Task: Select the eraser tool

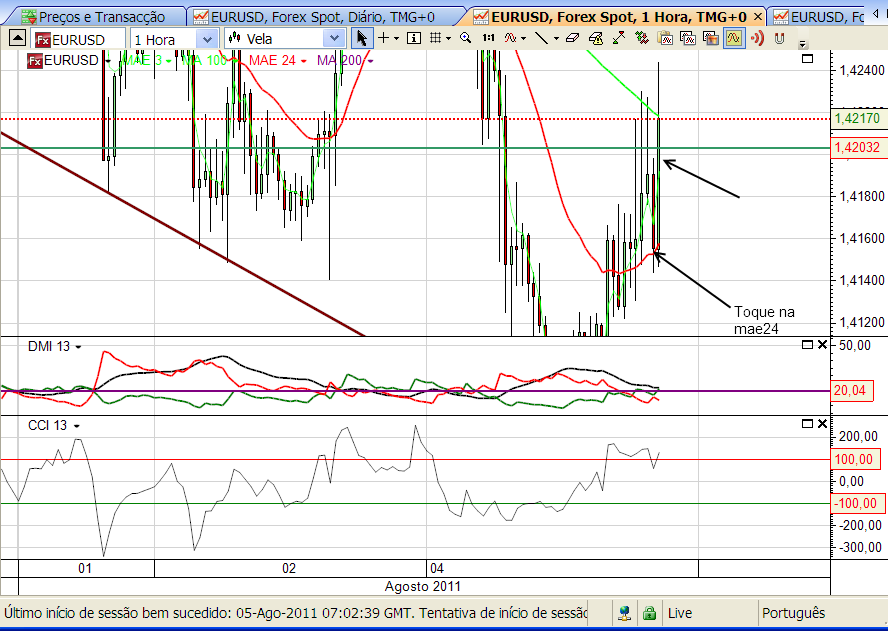Action: coord(573,39)
